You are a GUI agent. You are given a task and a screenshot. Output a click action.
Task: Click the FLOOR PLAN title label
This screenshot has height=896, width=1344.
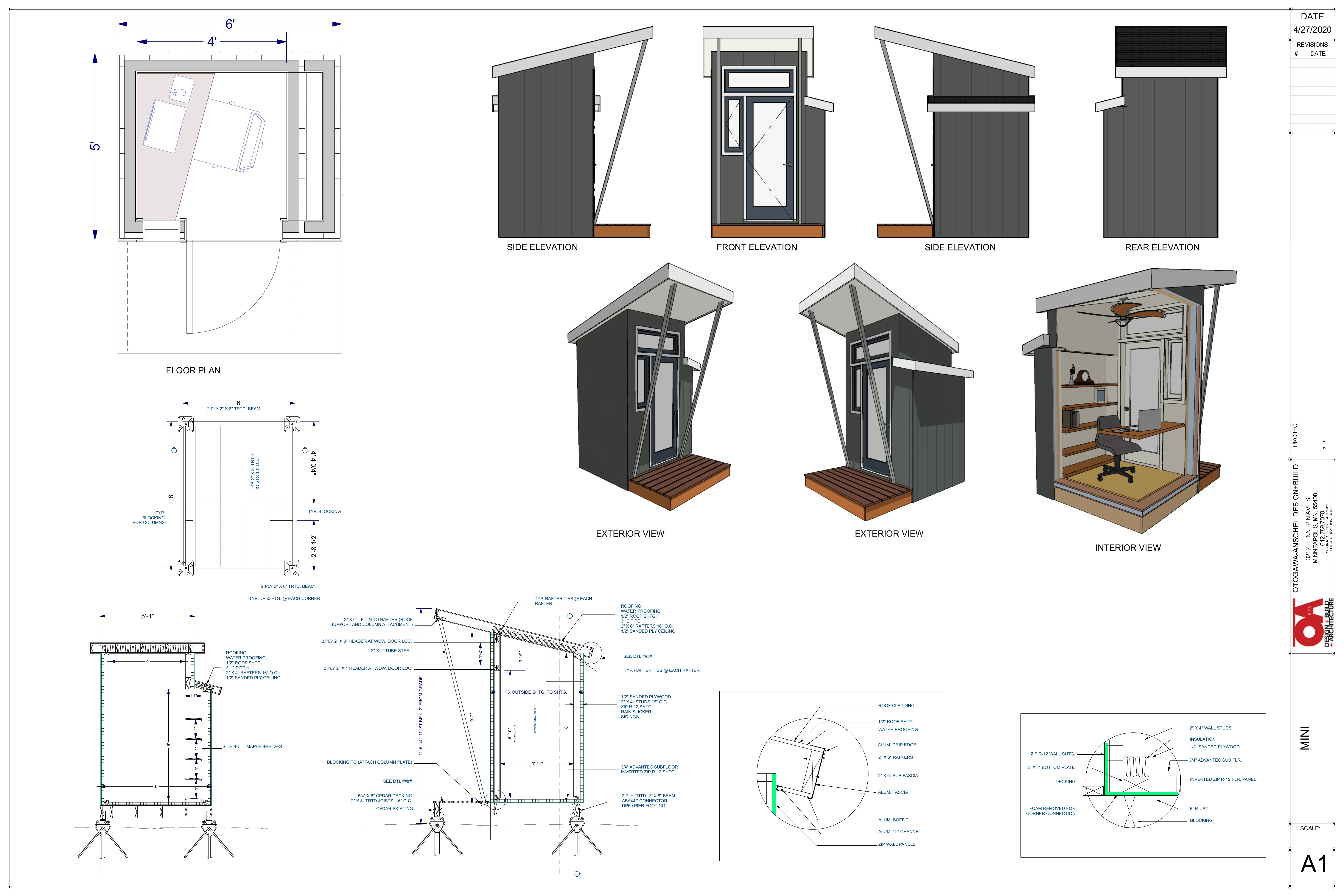pyautogui.click(x=193, y=370)
